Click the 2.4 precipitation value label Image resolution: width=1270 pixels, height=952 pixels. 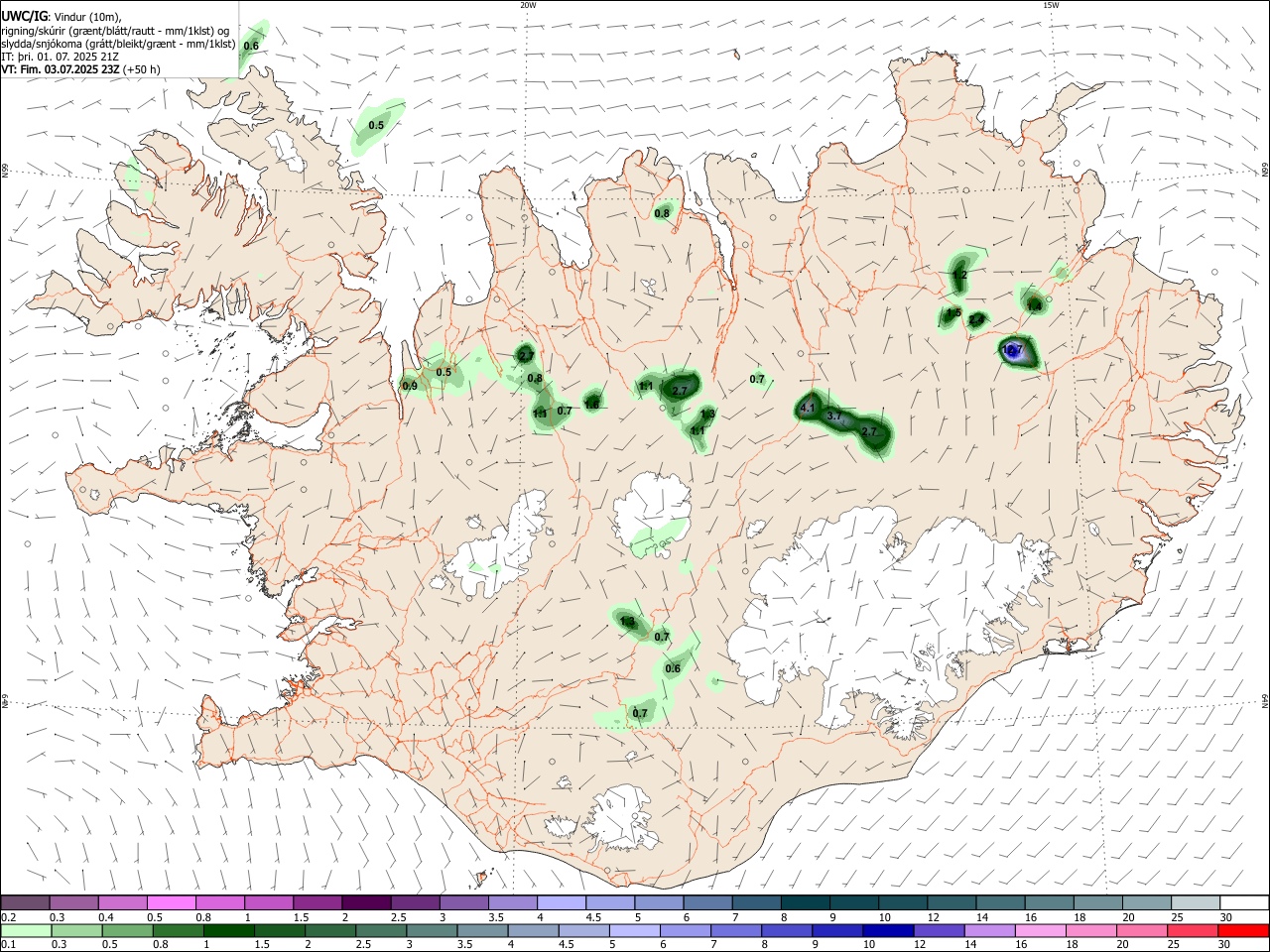977,319
